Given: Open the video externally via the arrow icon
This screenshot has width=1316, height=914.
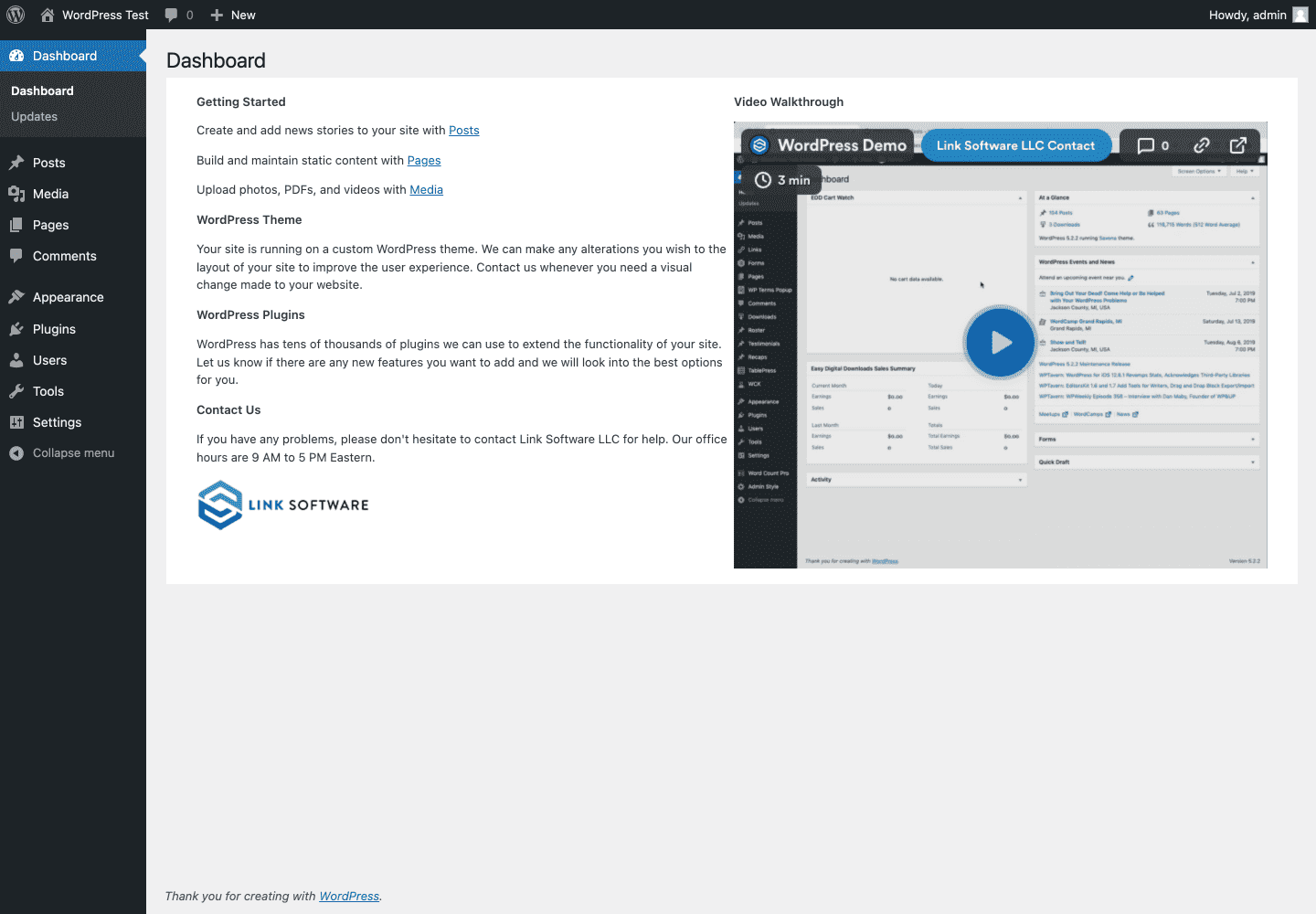Looking at the screenshot, I should pyautogui.click(x=1238, y=144).
